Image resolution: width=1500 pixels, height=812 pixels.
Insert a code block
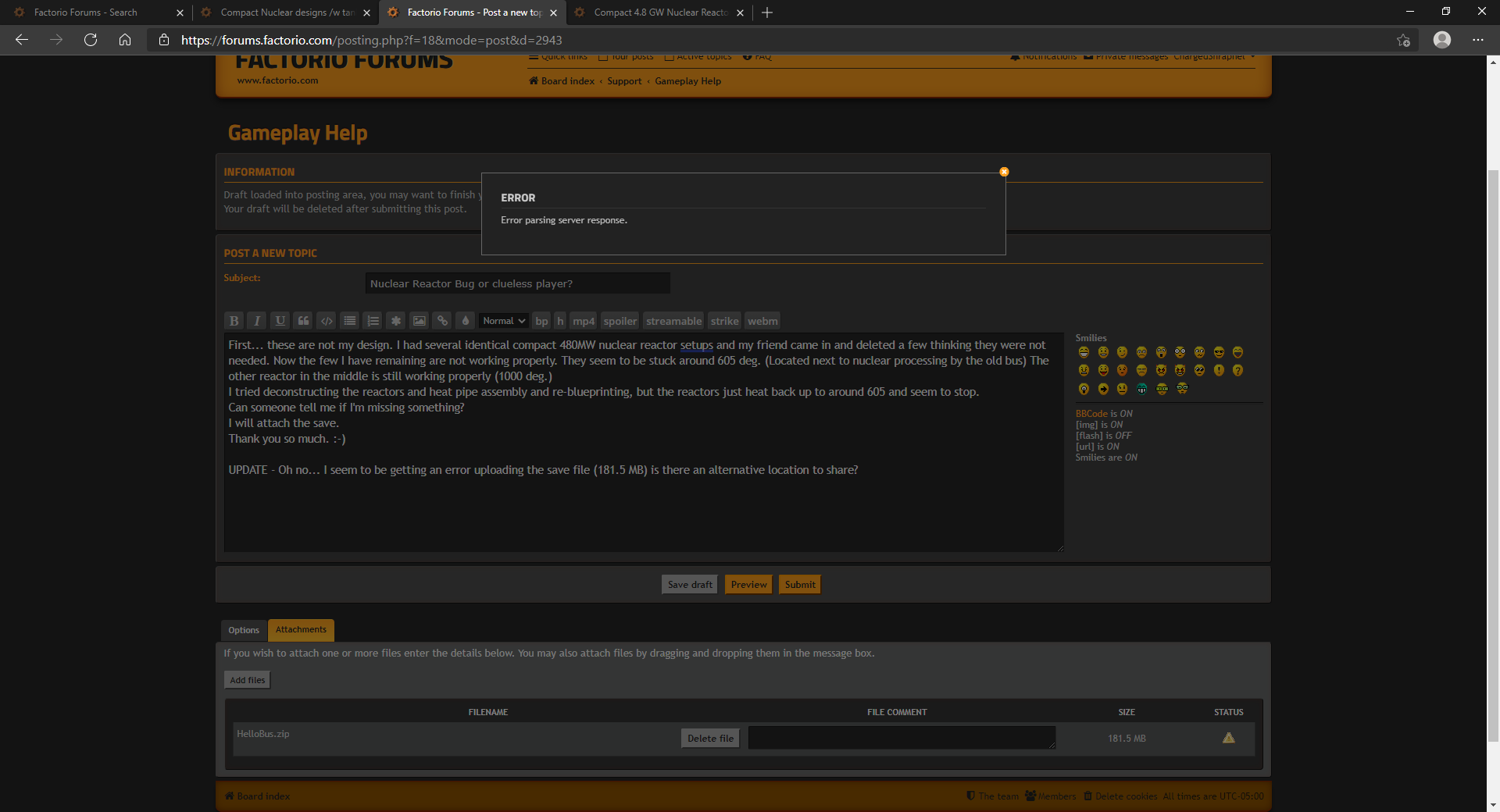pyautogui.click(x=327, y=321)
